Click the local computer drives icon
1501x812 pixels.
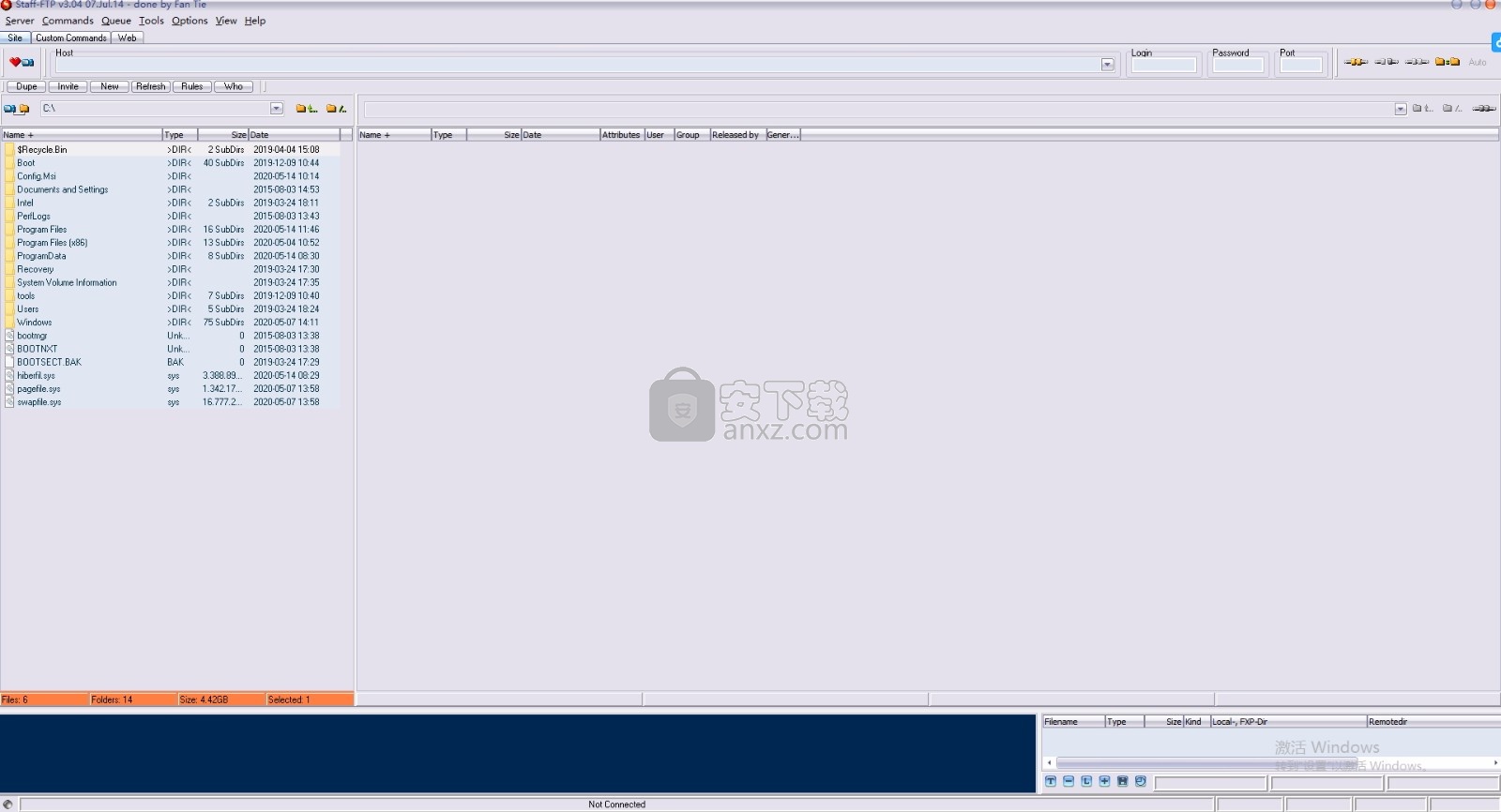point(9,109)
